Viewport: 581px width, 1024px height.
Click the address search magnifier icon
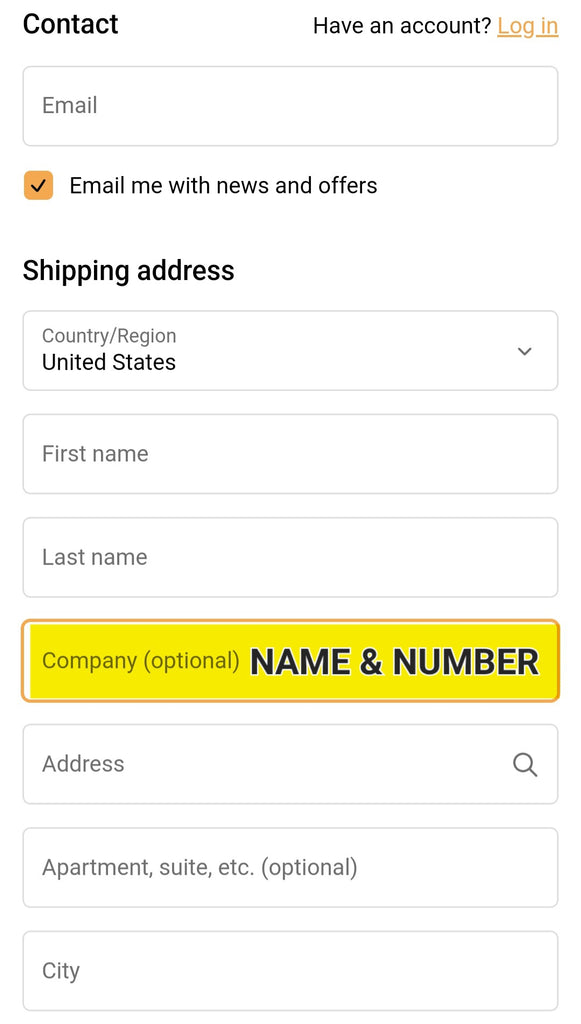525,764
